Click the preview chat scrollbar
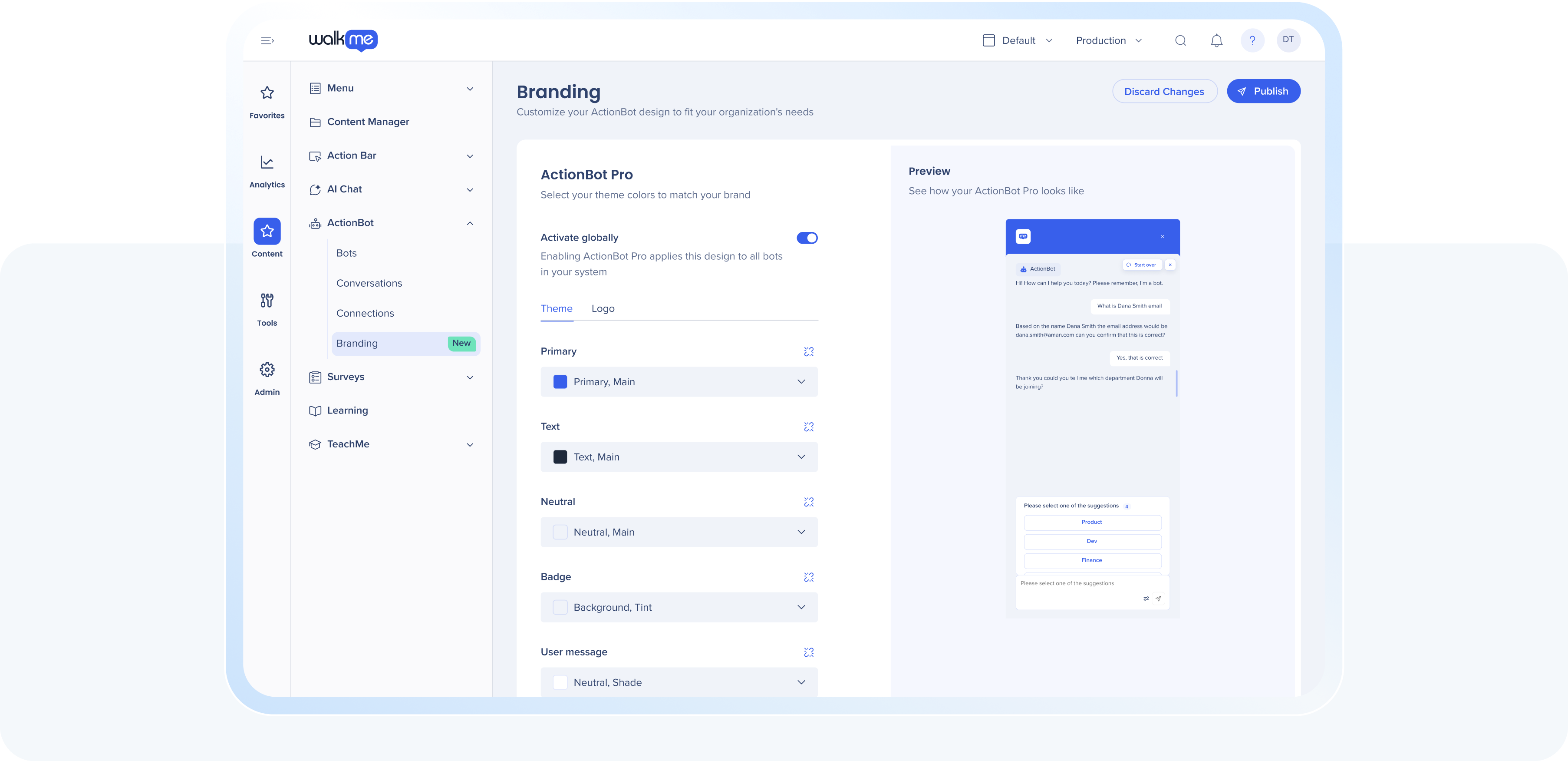 pos(1176,383)
